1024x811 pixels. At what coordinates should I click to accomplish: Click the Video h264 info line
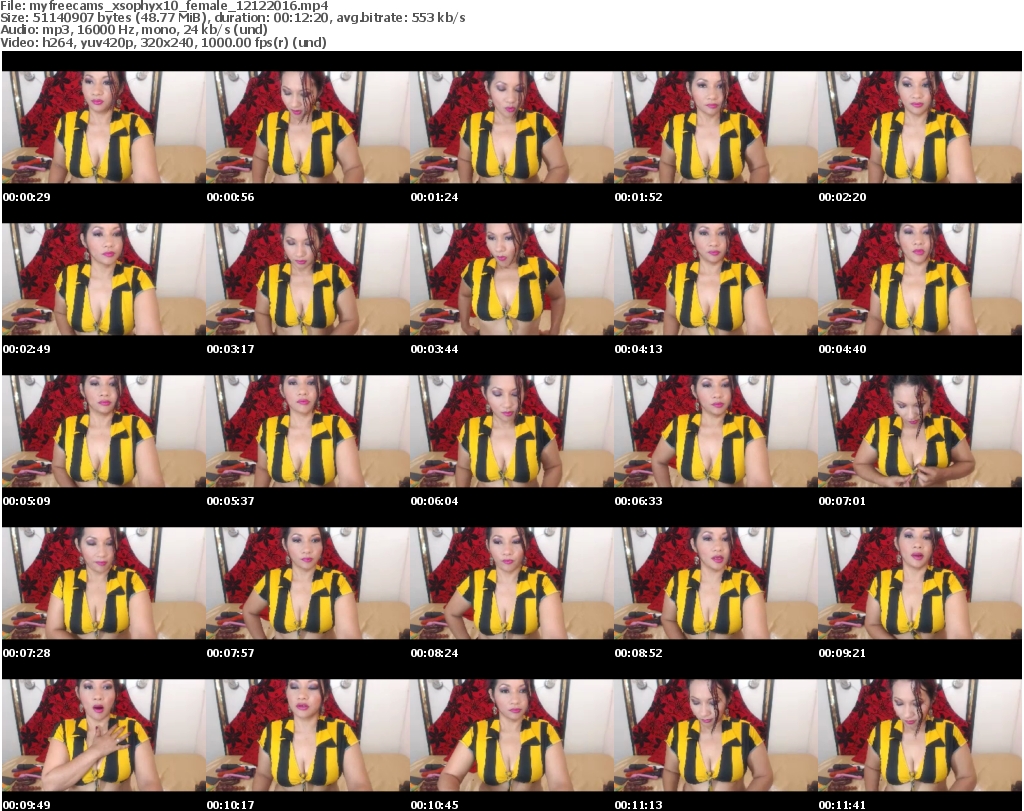coord(163,42)
